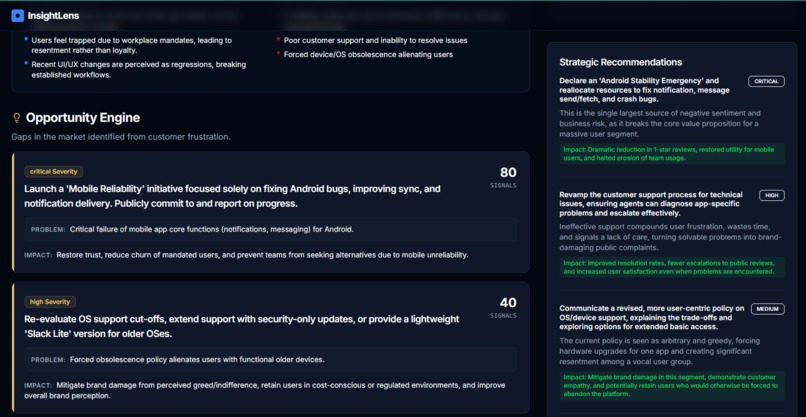Click the Strategic Recommendations heading
806x417 pixels.
click(x=620, y=62)
